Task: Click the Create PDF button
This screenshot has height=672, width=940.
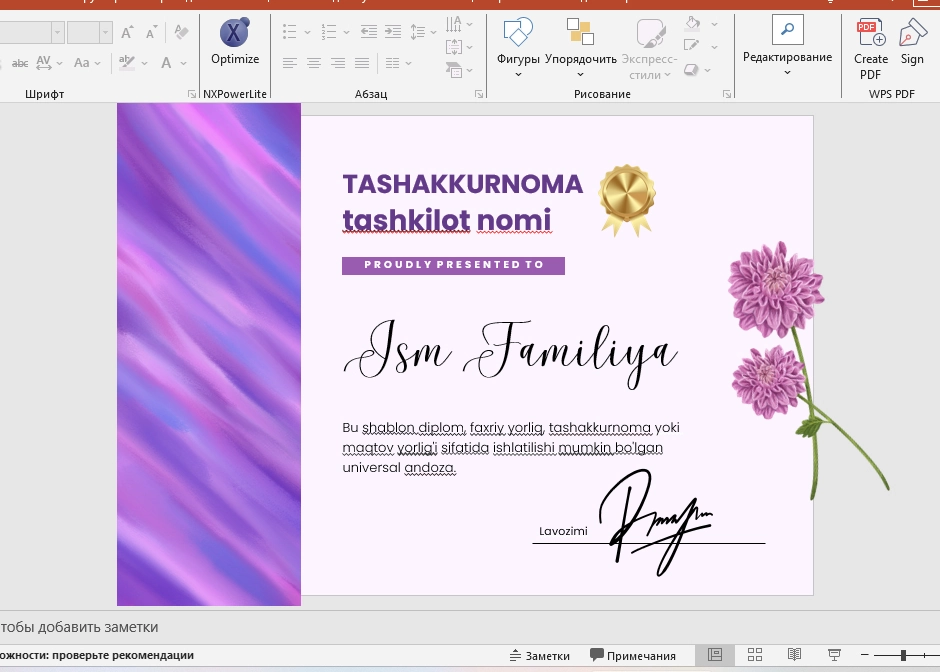Action: click(871, 49)
